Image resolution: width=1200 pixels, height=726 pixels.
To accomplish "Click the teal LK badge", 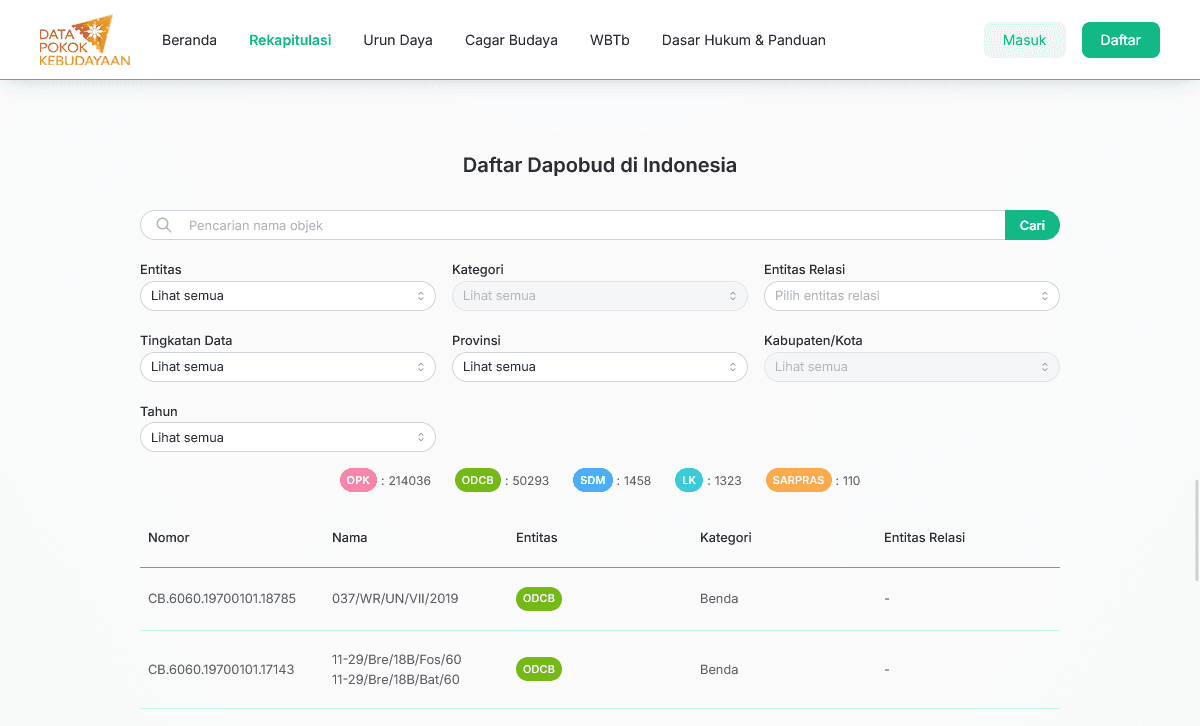I will coord(689,481).
